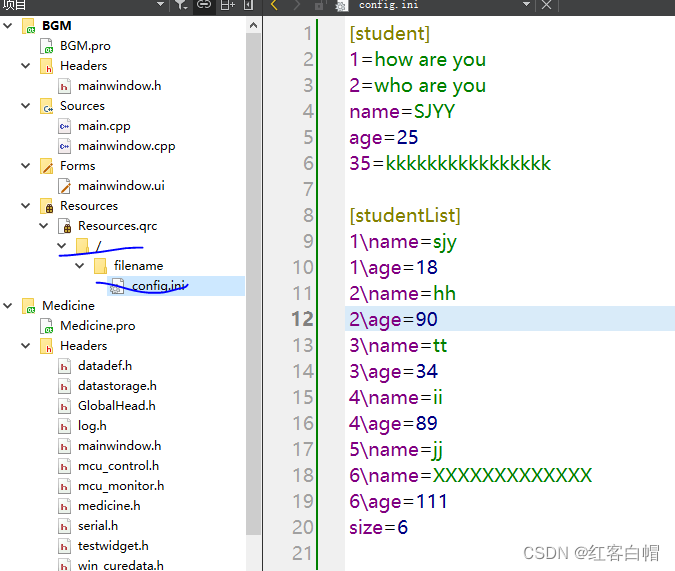Screen dimensions: 675x571
Task: Collapse the filename folder in resources
Action: coord(80,266)
